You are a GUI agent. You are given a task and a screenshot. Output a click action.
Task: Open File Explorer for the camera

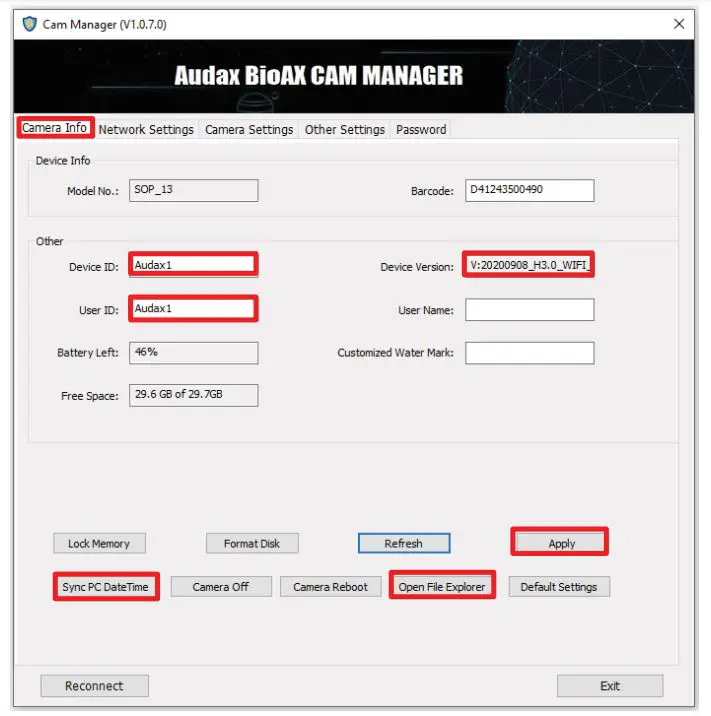[442, 586]
